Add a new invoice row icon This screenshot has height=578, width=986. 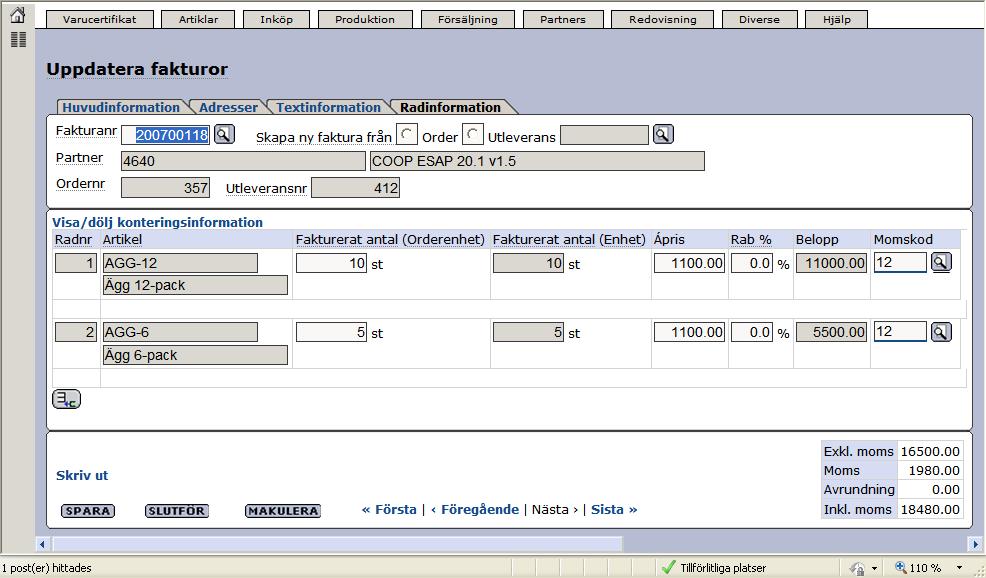66,399
